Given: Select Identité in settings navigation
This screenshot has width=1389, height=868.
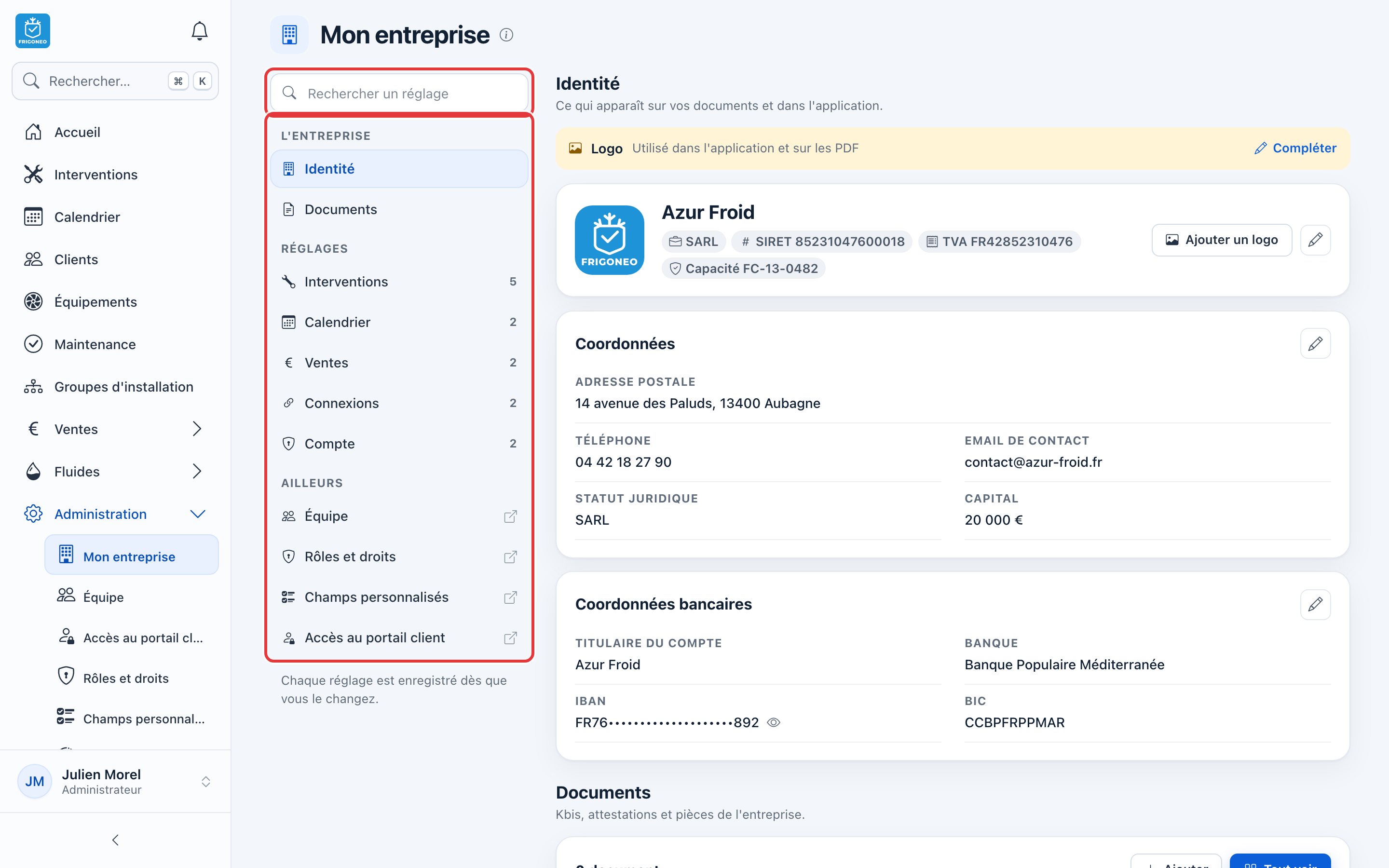Looking at the screenshot, I should coord(399,169).
